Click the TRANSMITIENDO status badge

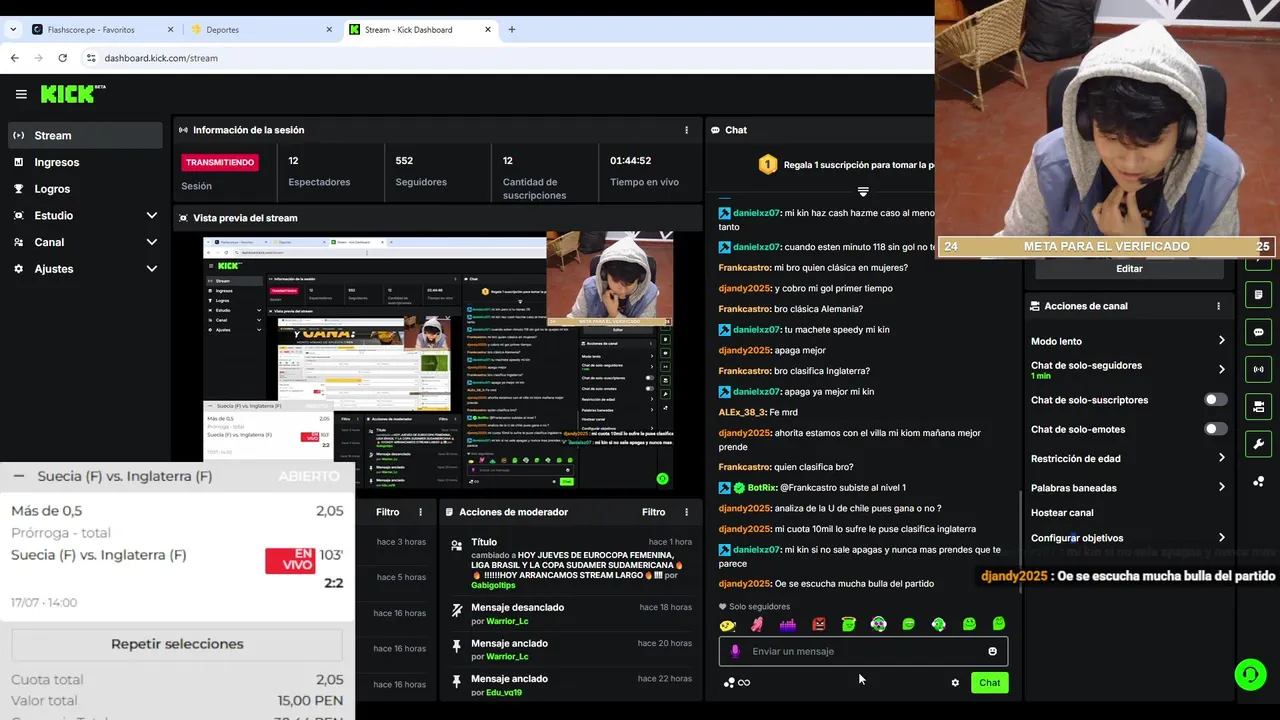click(220, 162)
